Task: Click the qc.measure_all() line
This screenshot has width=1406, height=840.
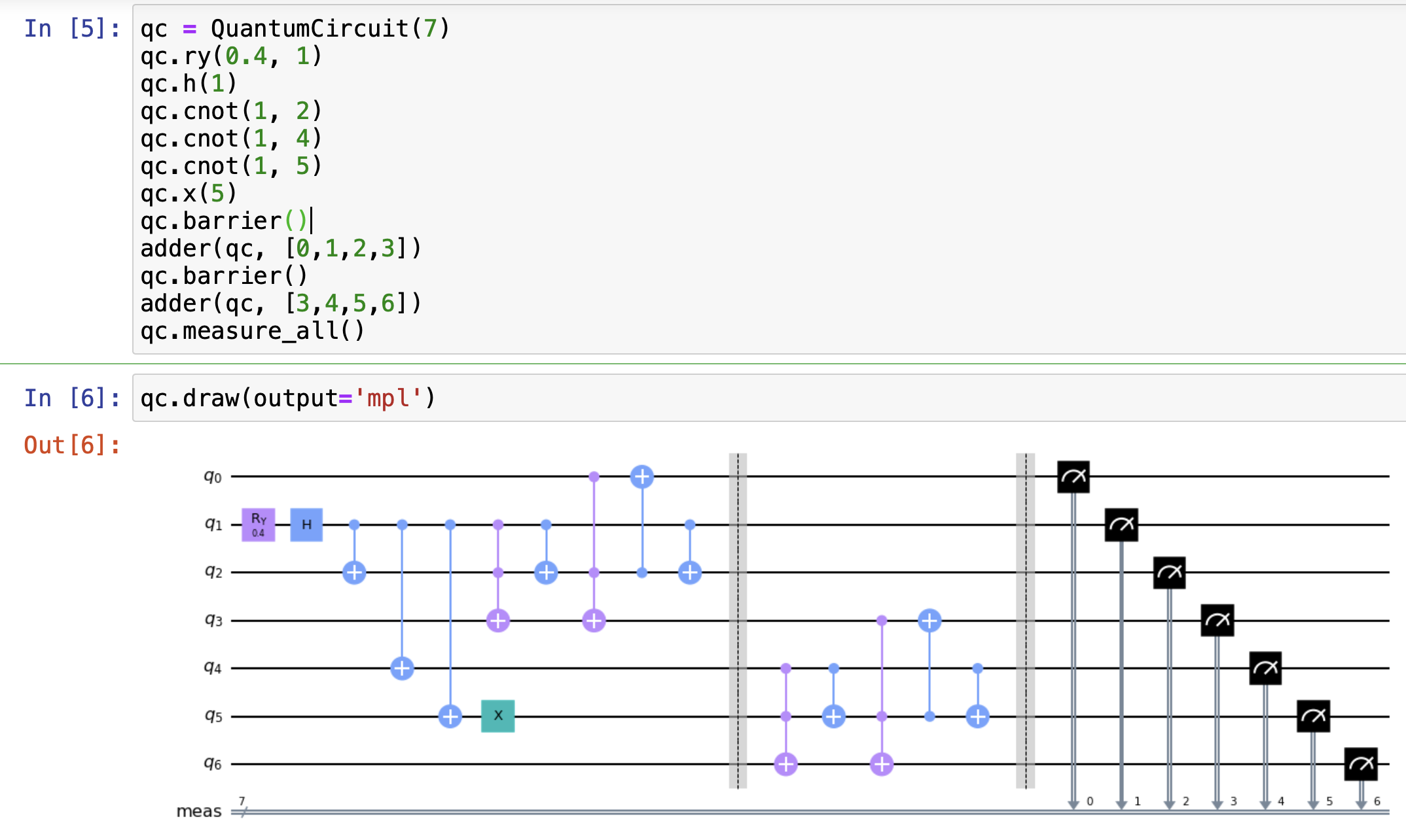Action: pos(253,331)
